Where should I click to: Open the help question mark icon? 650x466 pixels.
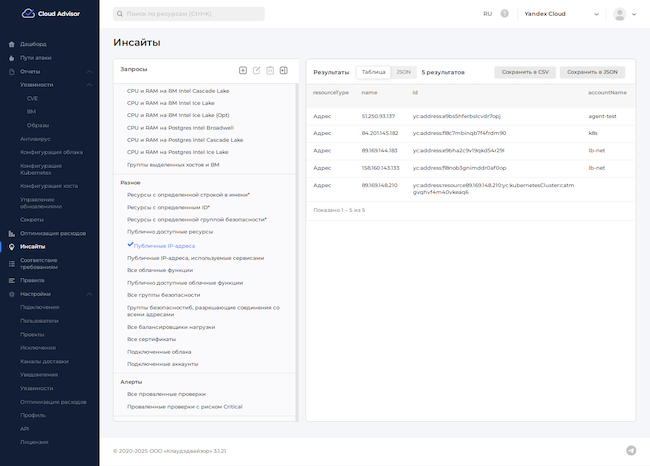(504, 14)
